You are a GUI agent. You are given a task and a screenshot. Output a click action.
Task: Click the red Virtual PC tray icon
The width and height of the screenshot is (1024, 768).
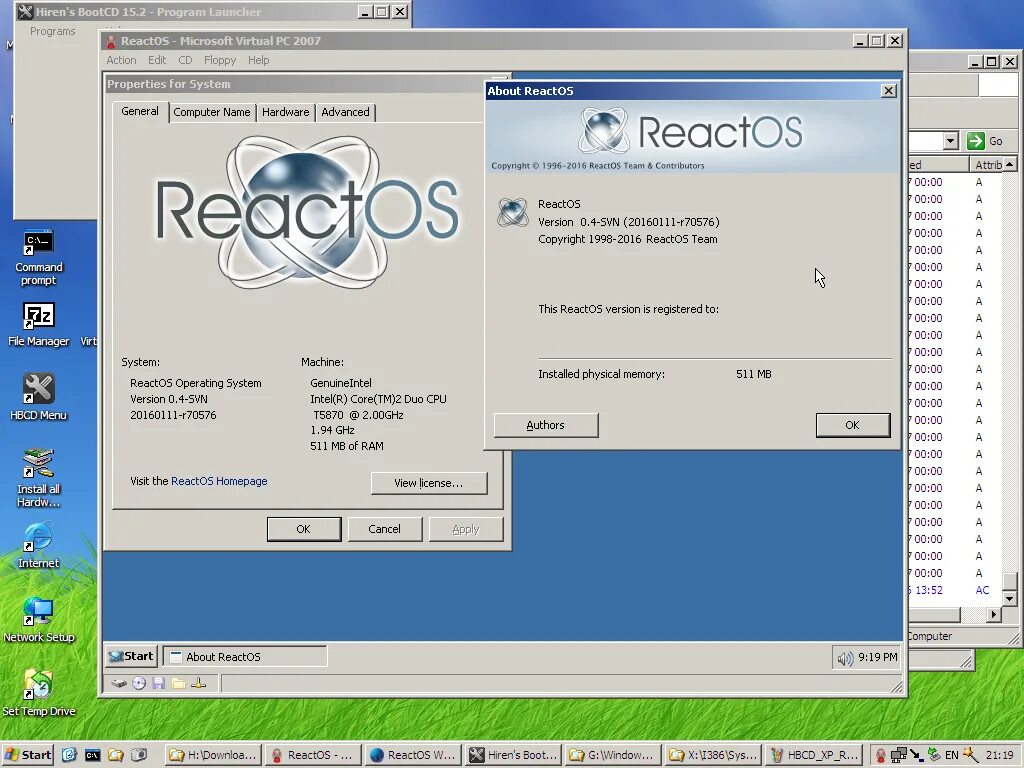[881, 756]
